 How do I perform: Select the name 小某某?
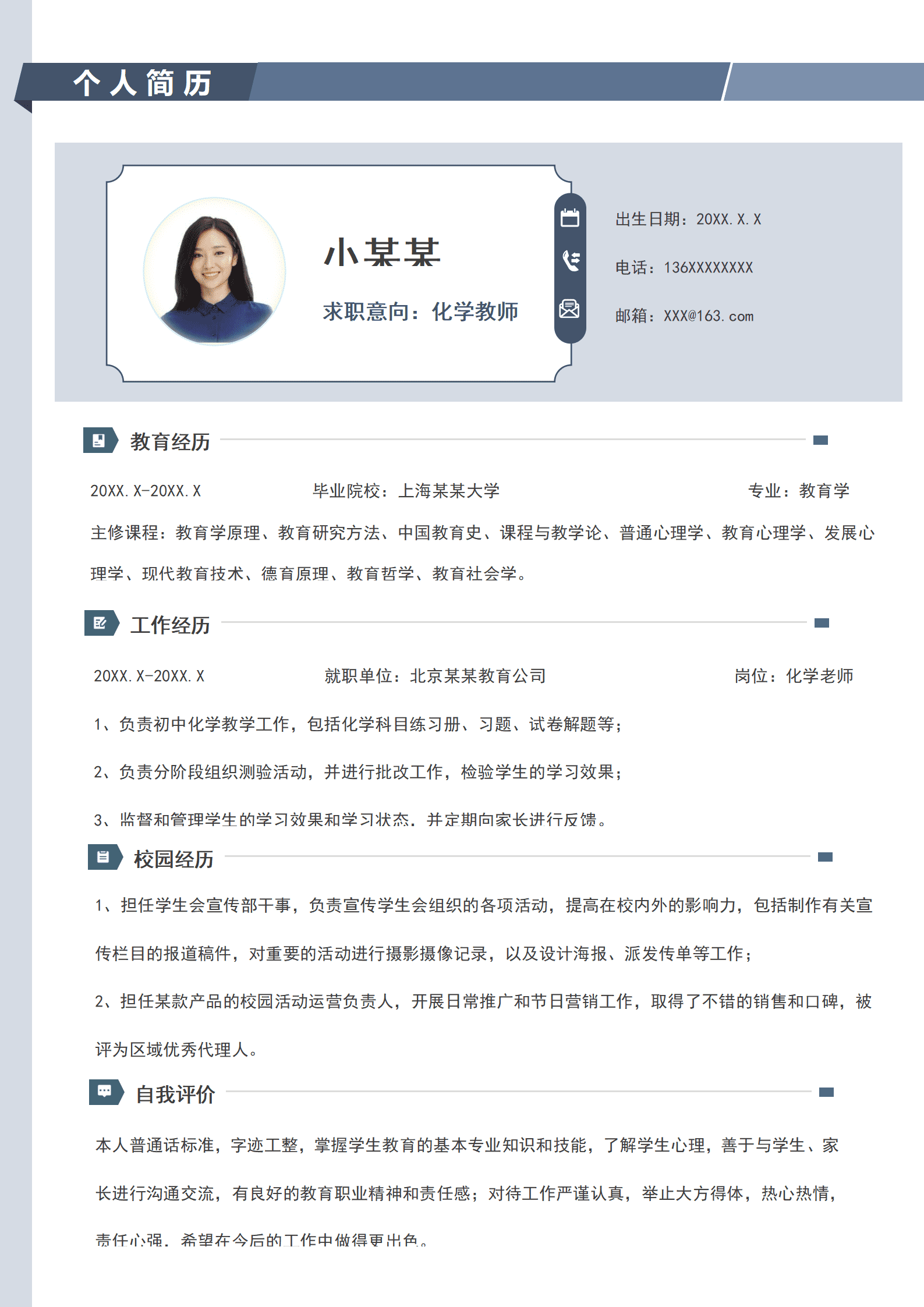pos(382,253)
